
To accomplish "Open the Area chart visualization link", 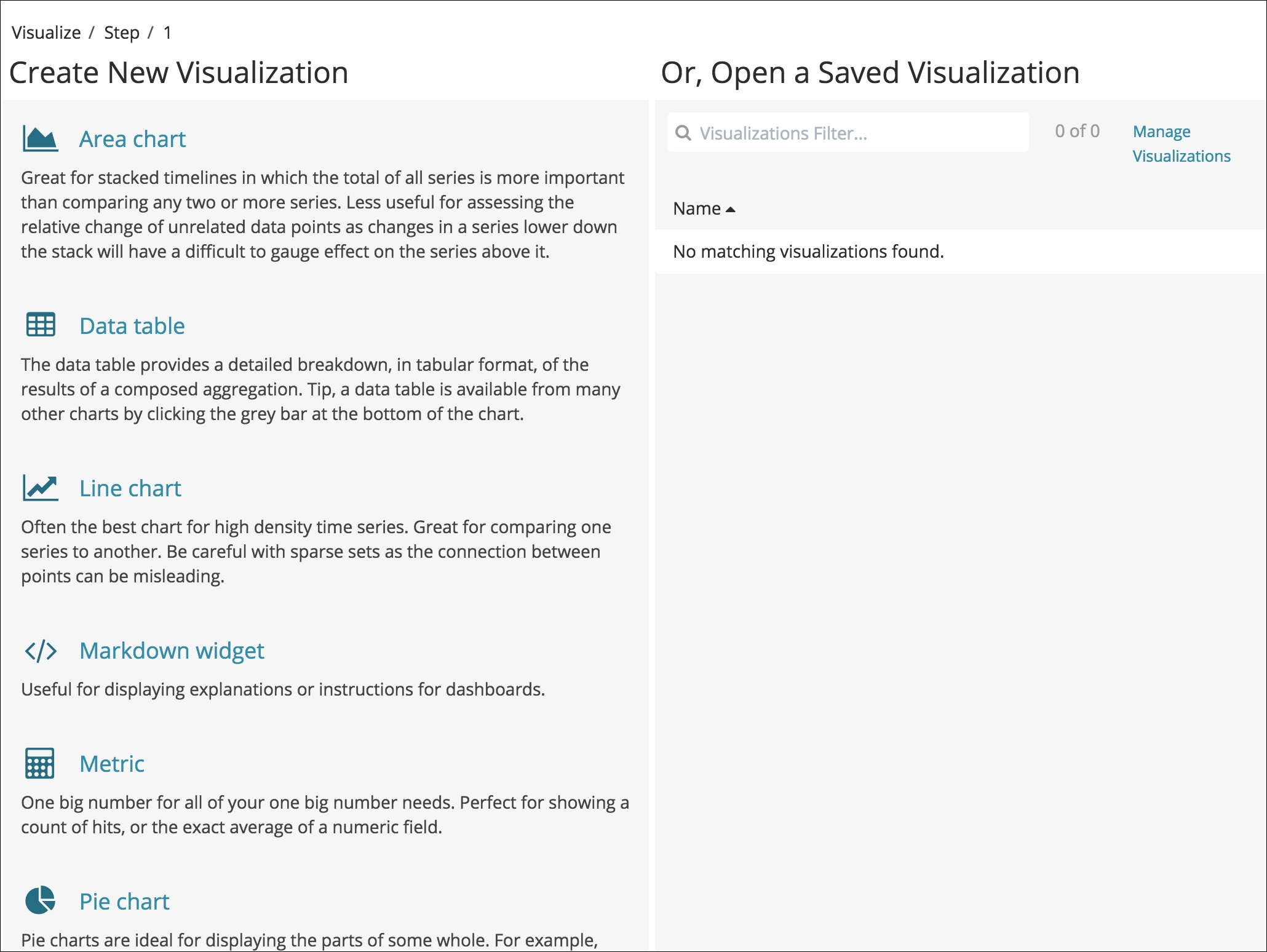I will click(132, 139).
